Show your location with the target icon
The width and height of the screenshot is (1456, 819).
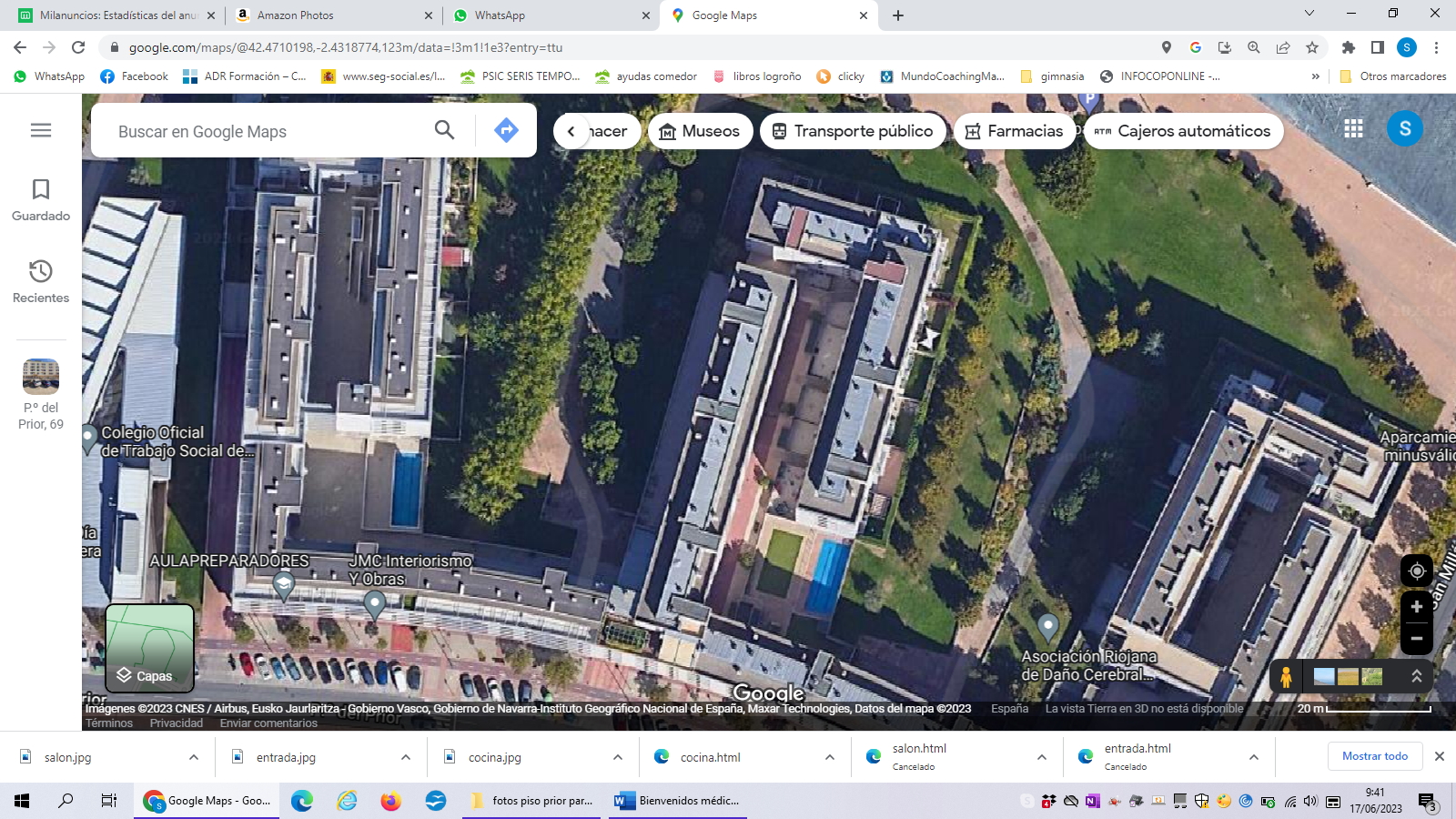(x=1416, y=571)
